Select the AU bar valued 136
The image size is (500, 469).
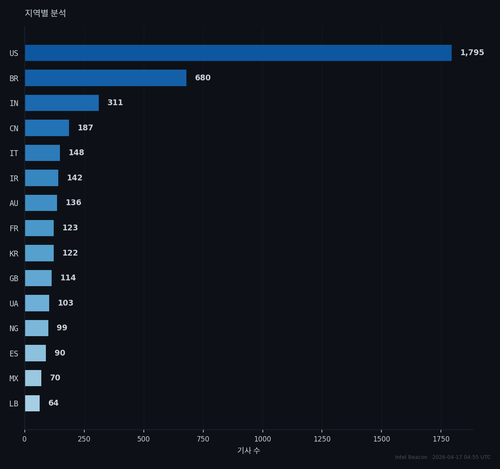pos(41,203)
